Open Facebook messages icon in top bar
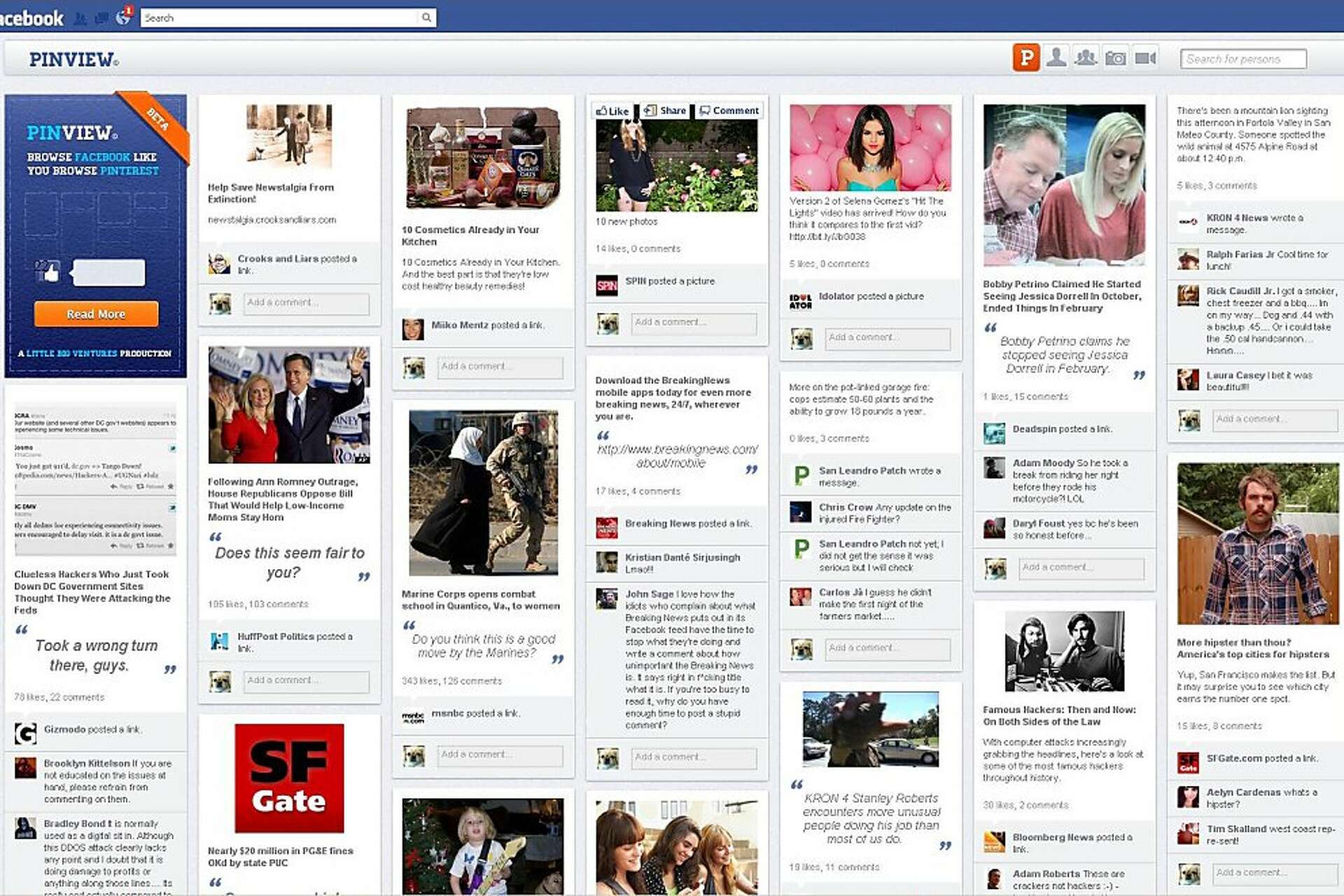The width and height of the screenshot is (1344, 896). [102, 19]
